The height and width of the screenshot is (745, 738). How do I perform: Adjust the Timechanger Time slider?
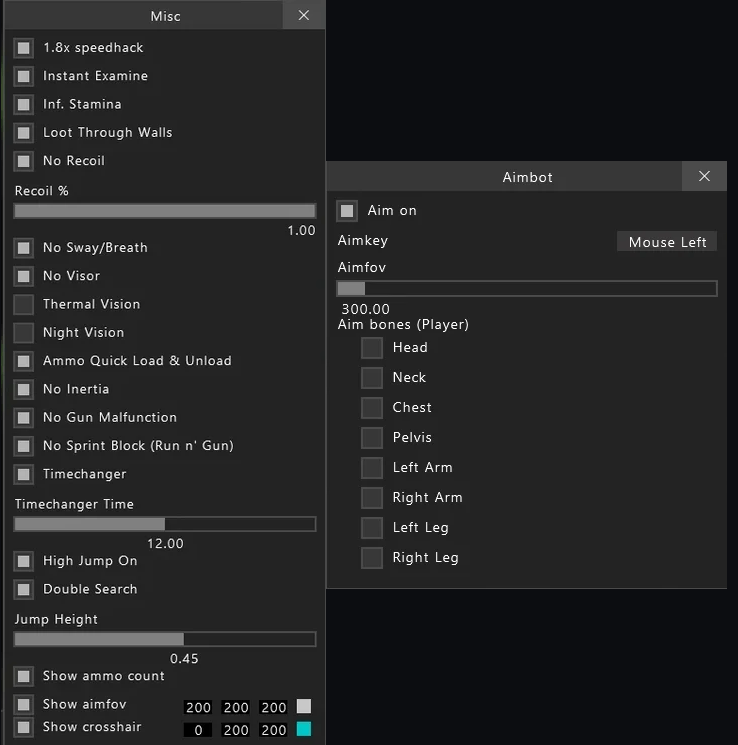coord(165,524)
